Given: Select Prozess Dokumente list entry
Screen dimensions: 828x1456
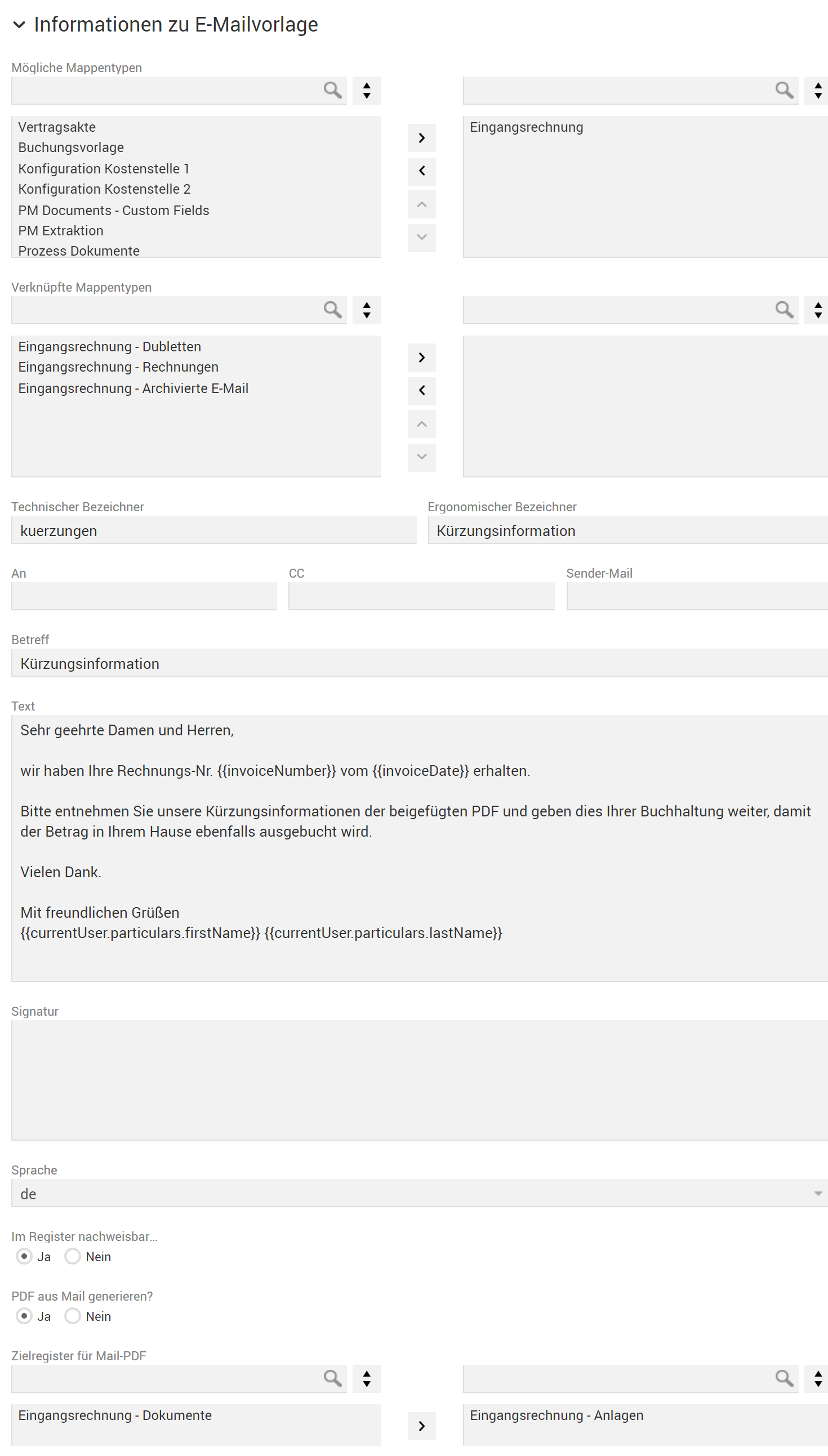Looking at the screenshot, I should click(195, 250).
